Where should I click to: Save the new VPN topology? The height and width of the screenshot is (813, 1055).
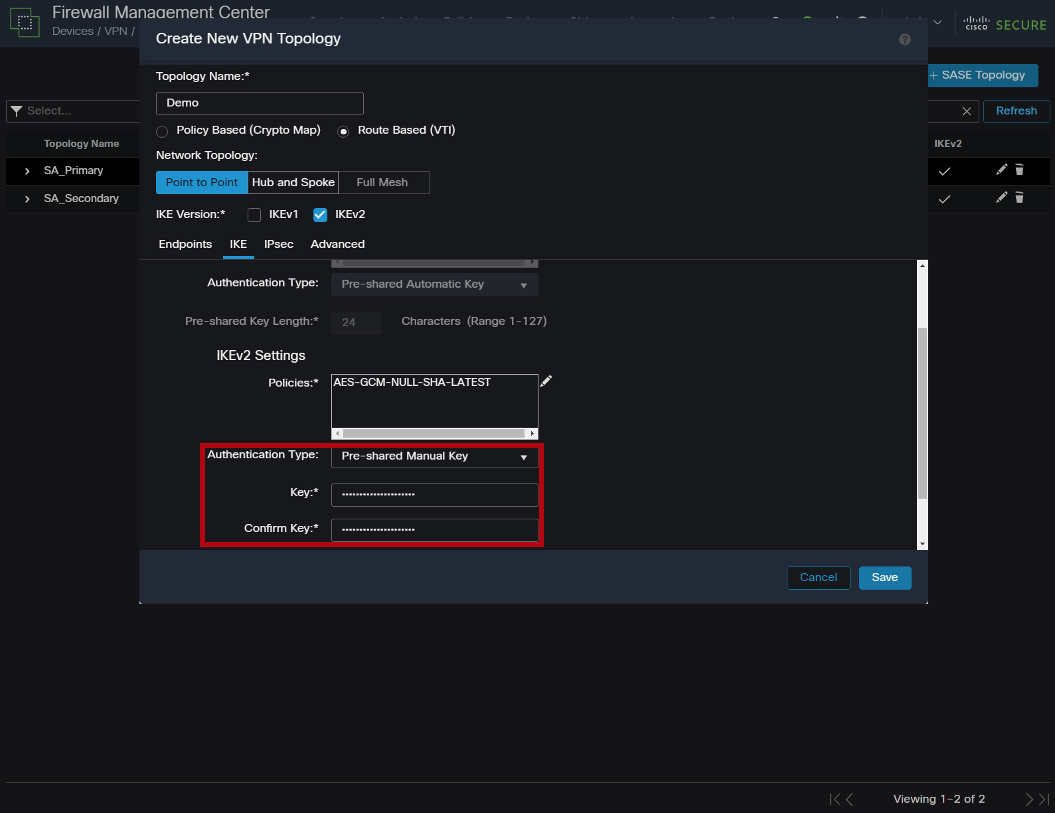tap(884, 577)
